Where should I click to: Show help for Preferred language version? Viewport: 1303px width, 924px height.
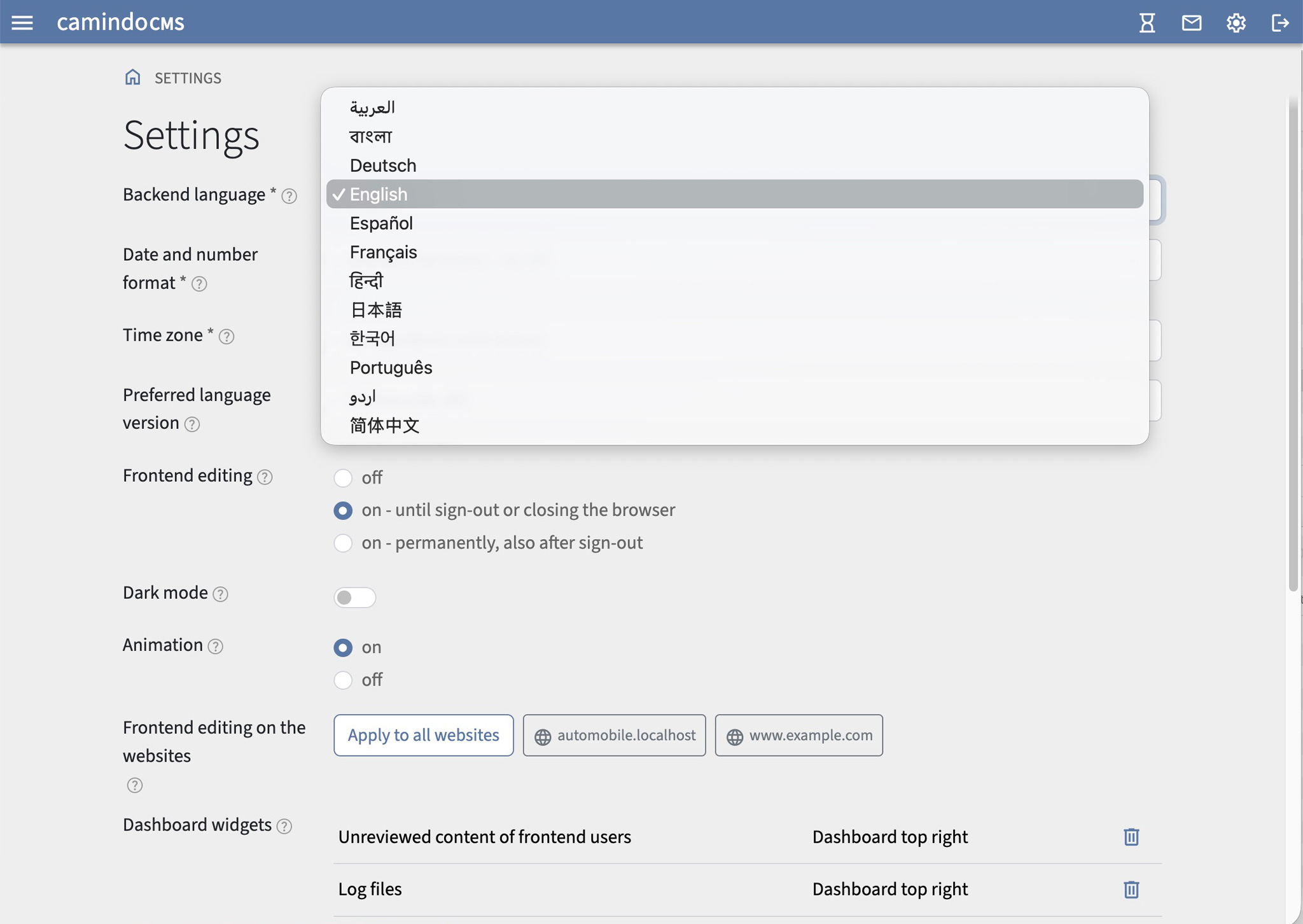coord(192,424)
